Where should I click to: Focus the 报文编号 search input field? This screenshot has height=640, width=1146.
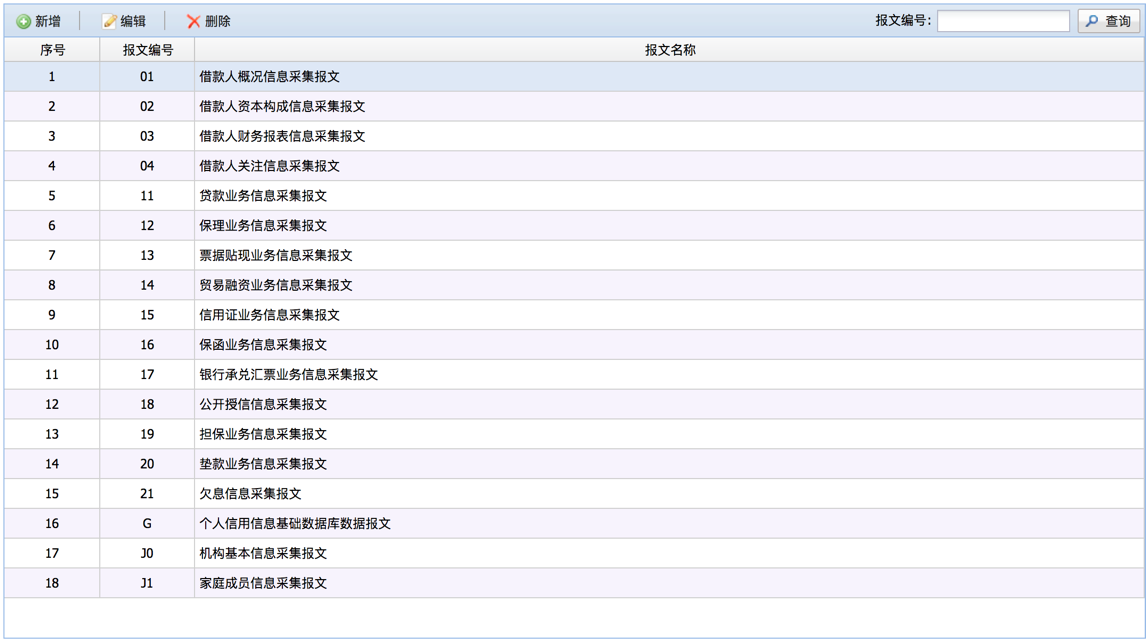[1002, 21]
